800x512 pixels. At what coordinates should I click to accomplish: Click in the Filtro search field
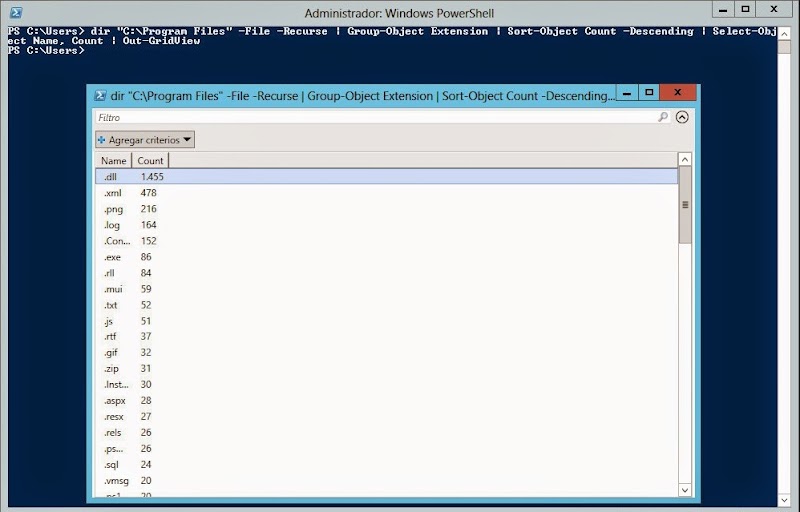(x=383, y=117)
